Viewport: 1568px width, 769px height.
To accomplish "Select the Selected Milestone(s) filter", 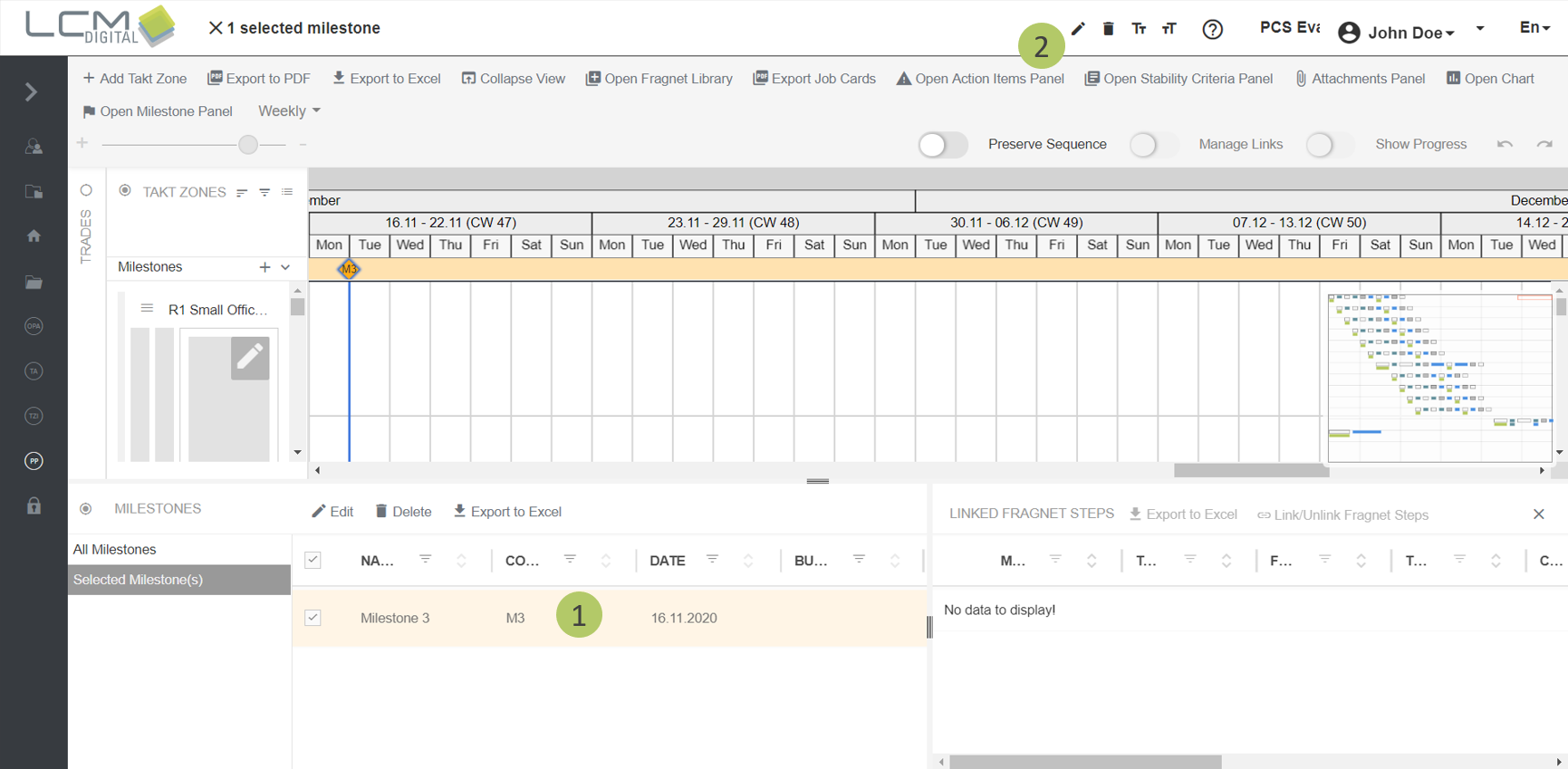I will [x=138, y=580].
